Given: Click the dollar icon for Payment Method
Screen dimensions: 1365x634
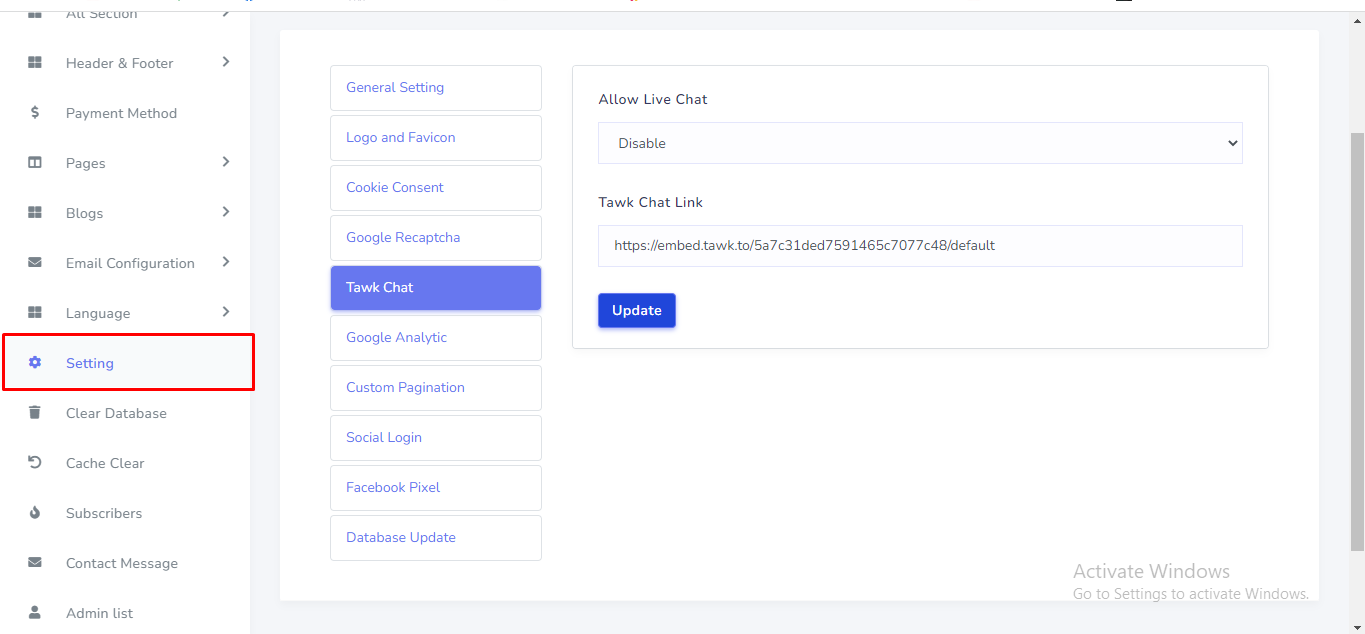Looking at the screenshot, I should [35, 113].
